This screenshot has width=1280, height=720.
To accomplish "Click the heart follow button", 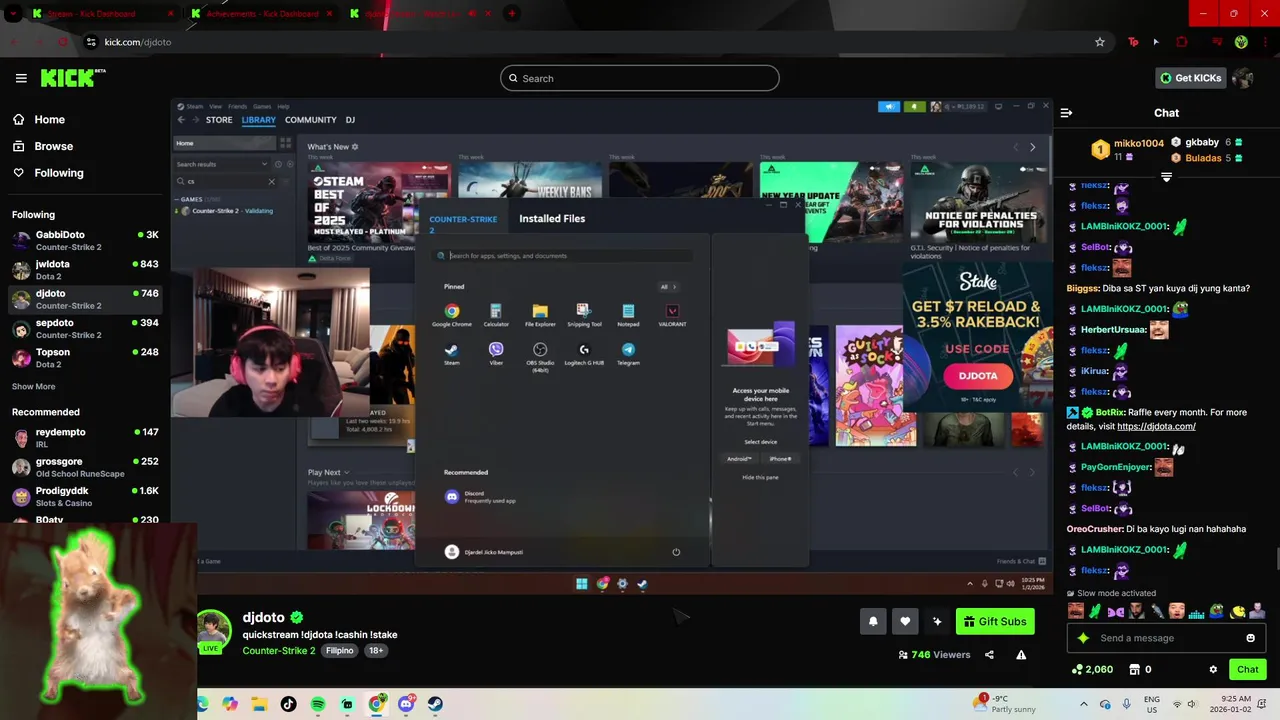I will [x=905, y=621].
